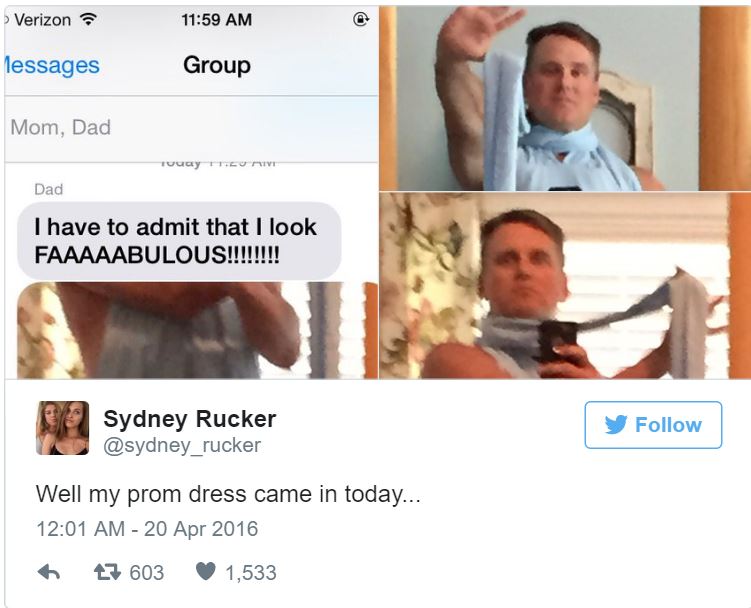Like the tweet with the heart icon
Image resolution: width=751 pixels, height=608 pixels.
[206, 572]
